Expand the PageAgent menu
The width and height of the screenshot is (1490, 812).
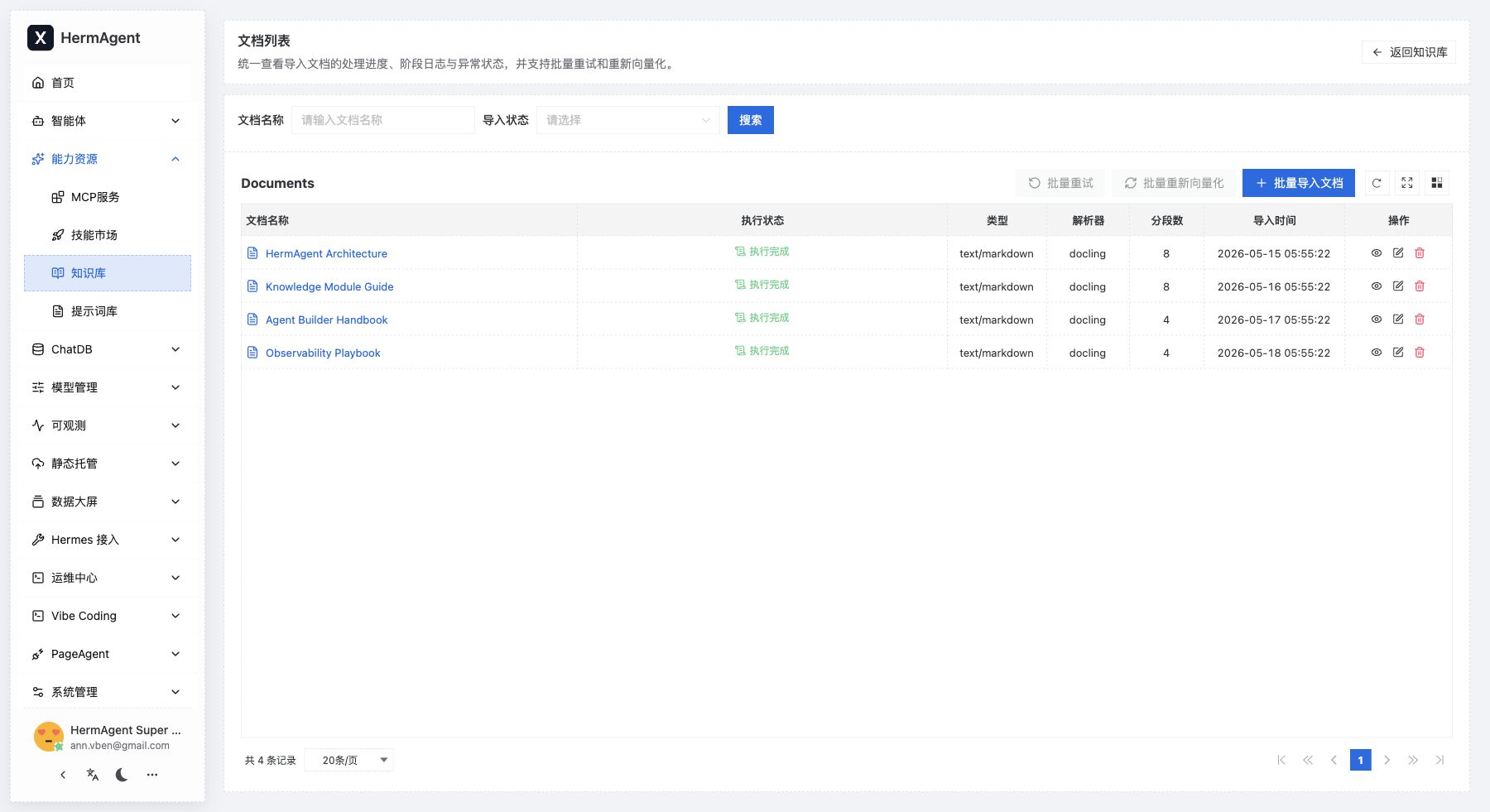coord(108,654)
